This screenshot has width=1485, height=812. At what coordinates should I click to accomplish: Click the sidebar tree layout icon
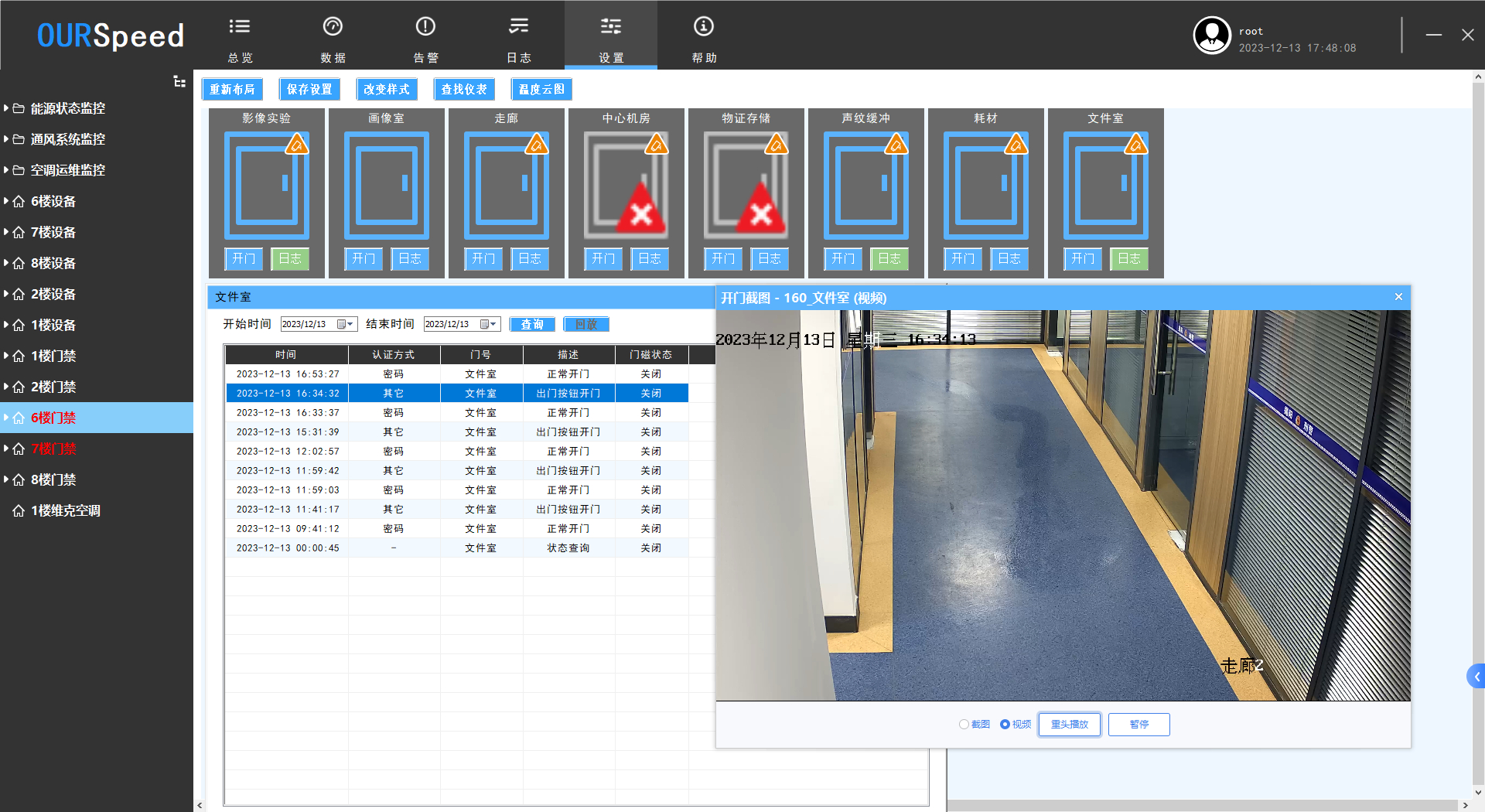tap(179, 82)
